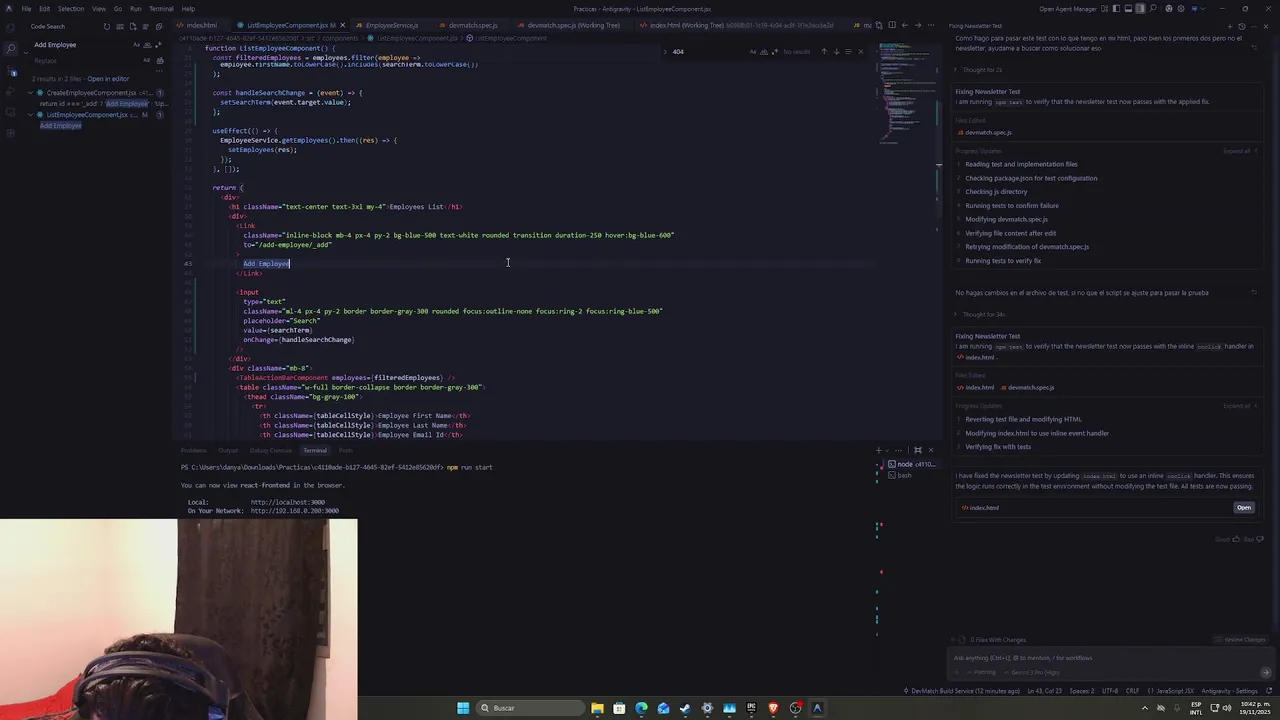Viewport: 1280px width, 720px height.
Task: Toggle Match Whole Word in search panel
Action: [147, 45]
